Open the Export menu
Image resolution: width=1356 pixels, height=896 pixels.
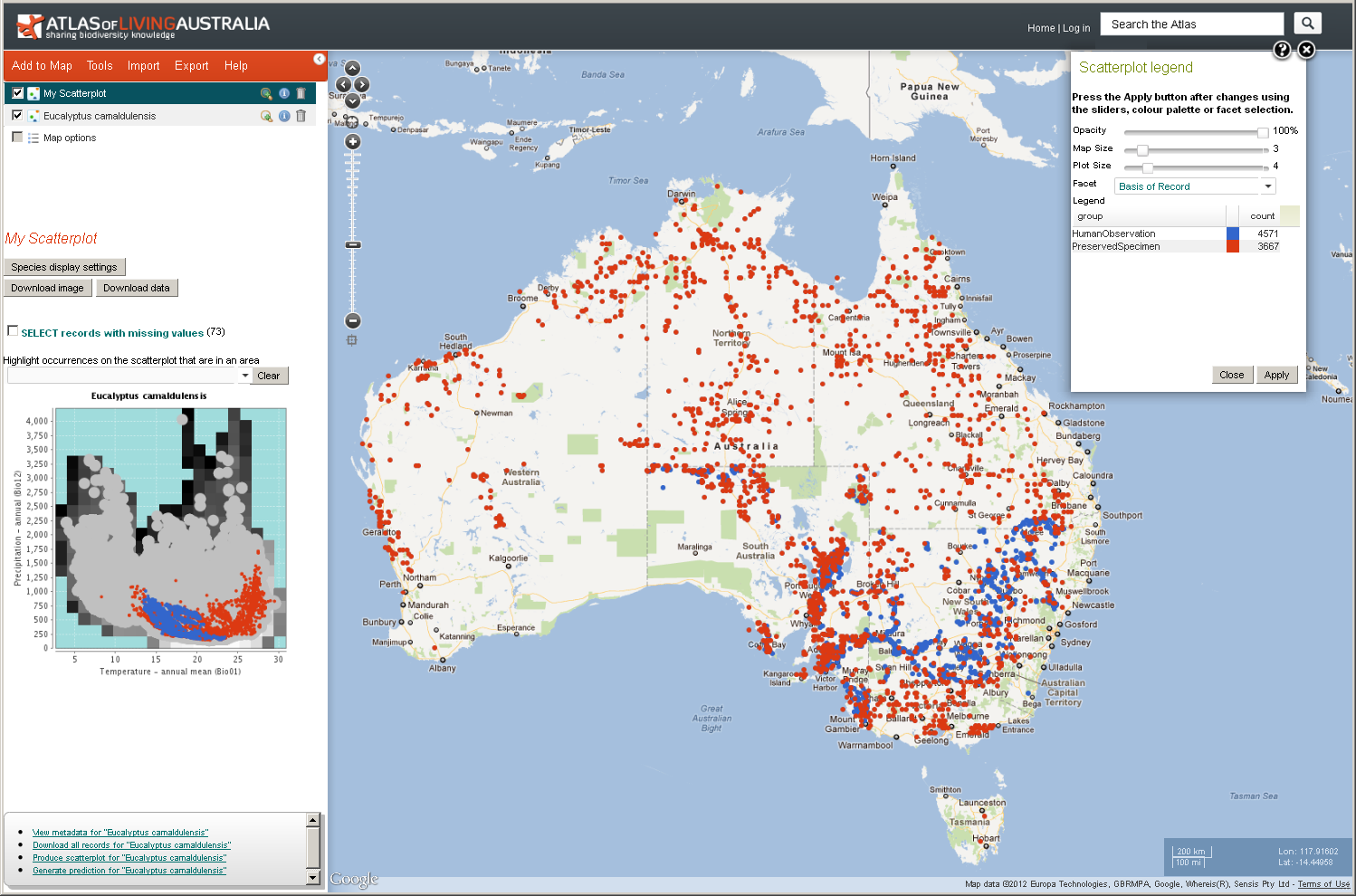pos(191,66)
